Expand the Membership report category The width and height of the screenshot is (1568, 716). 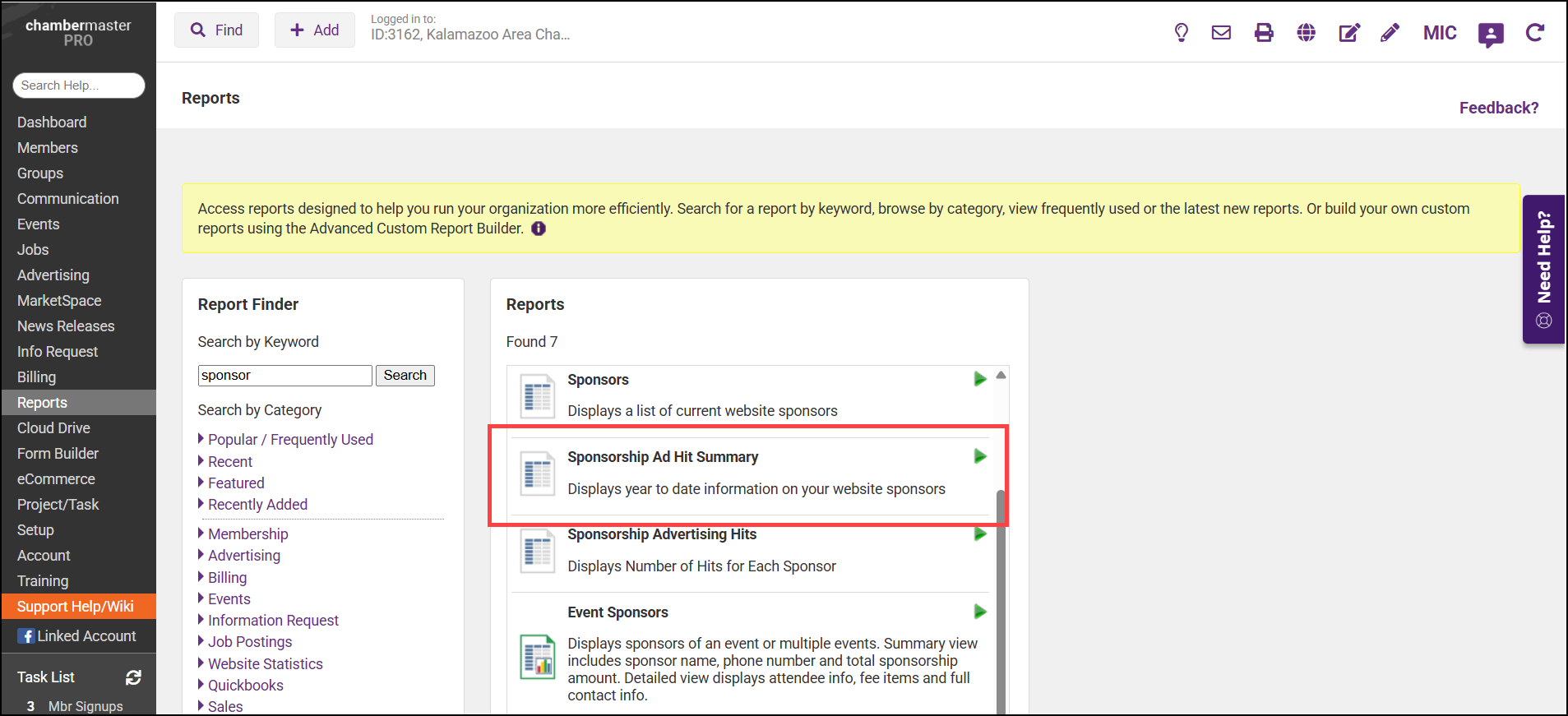(247, 534)
